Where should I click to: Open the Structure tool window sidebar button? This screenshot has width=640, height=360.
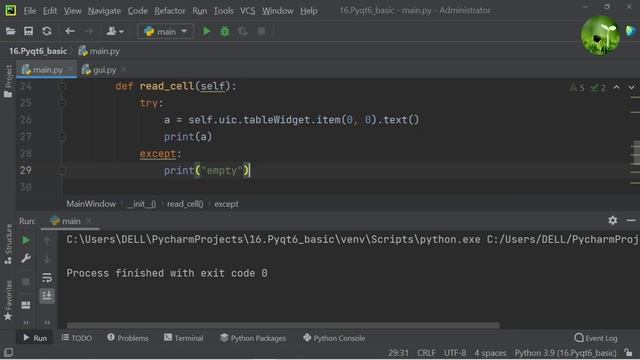(x=8, y=244)
